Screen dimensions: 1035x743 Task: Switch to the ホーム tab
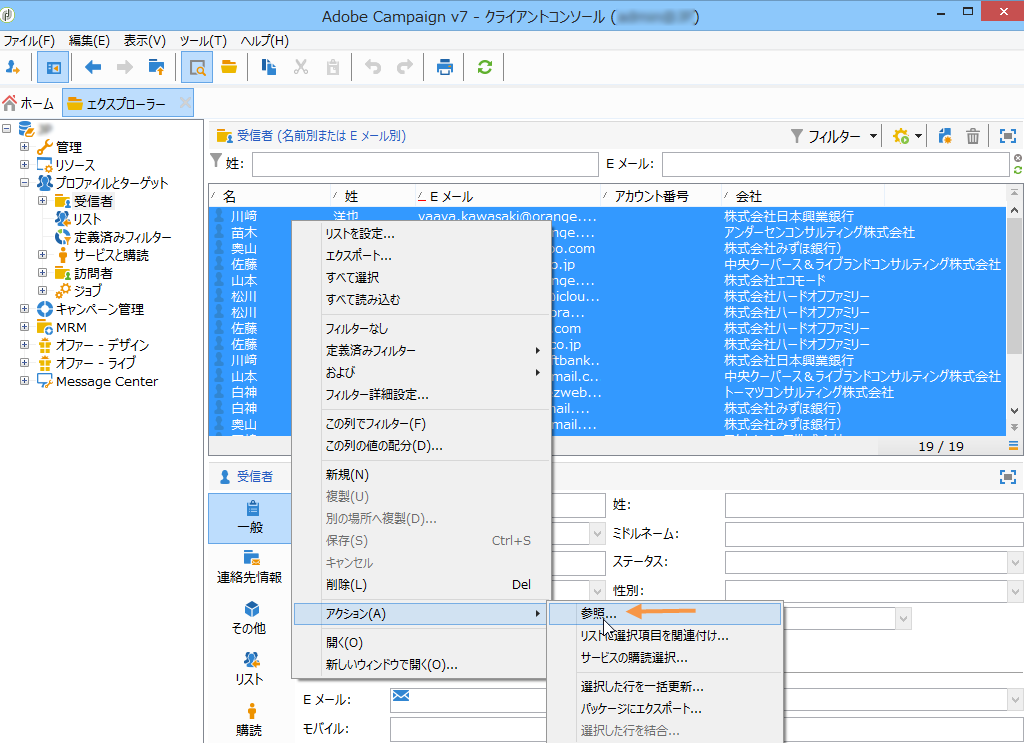tap(28, 104)
